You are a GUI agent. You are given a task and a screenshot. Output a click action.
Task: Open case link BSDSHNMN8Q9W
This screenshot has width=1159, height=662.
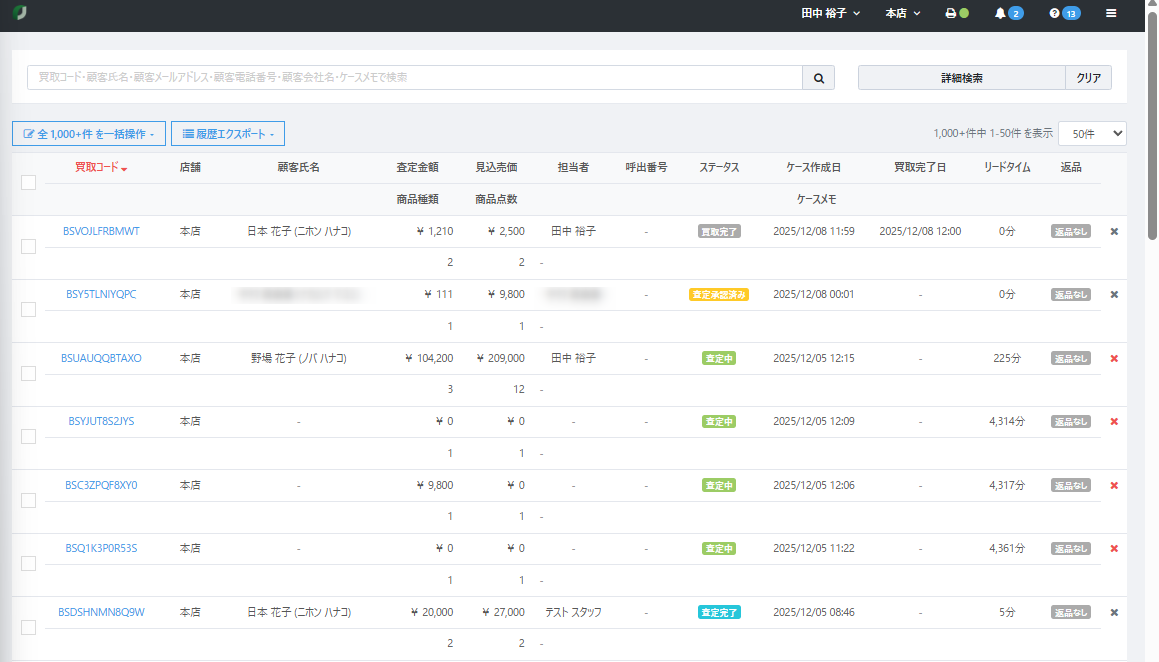[101, 612]
